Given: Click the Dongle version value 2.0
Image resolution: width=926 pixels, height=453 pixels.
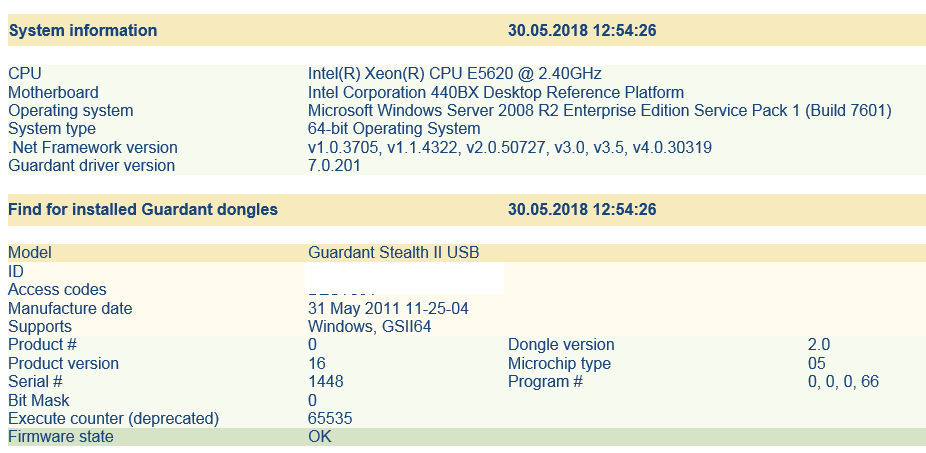Looking at the screenshot, I should pos(819,345).
